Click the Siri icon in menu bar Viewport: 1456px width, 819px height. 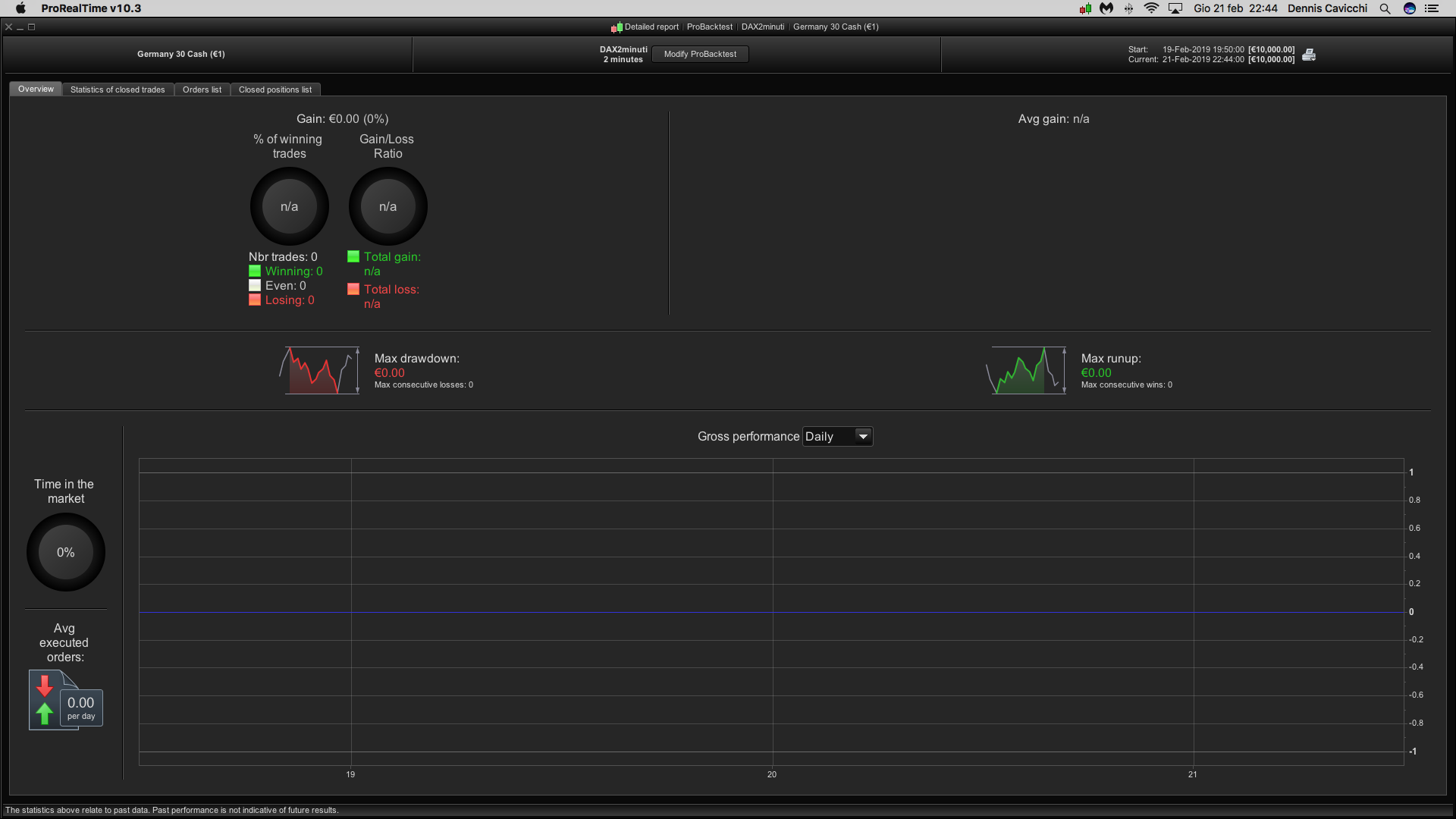click(1409, 8)
